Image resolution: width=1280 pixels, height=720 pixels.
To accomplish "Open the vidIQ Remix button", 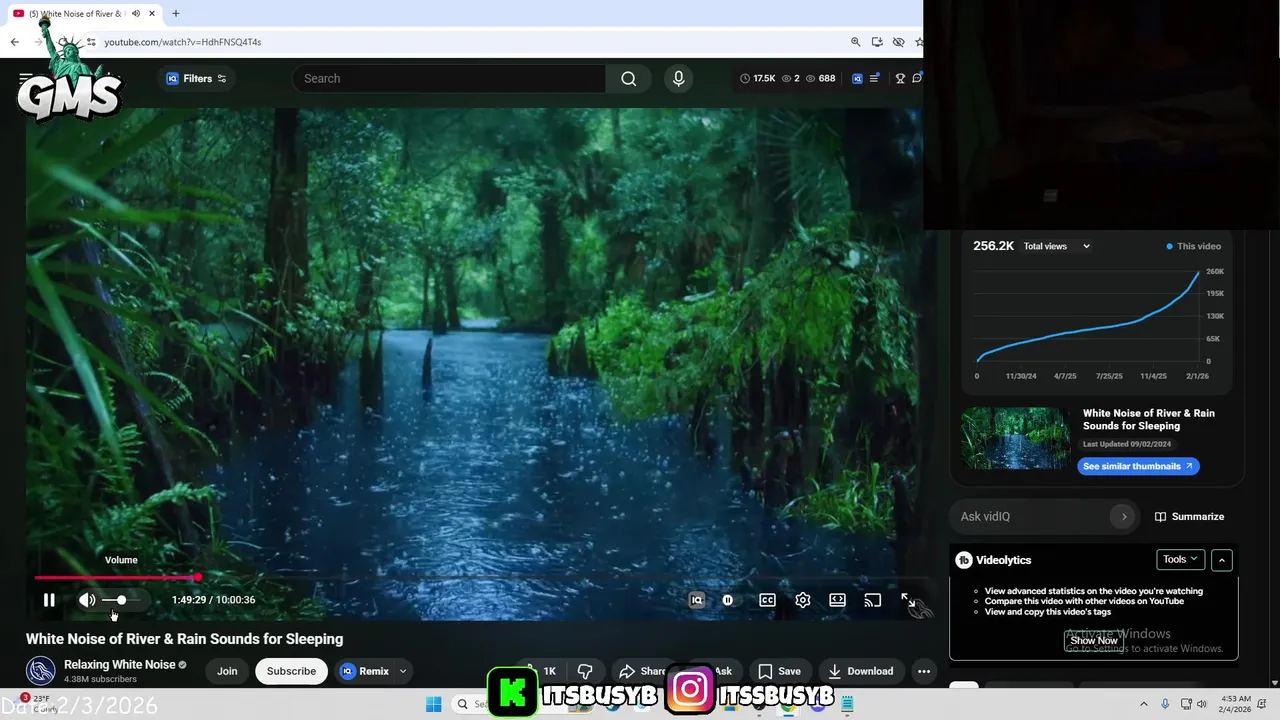I will pos(365,671).
